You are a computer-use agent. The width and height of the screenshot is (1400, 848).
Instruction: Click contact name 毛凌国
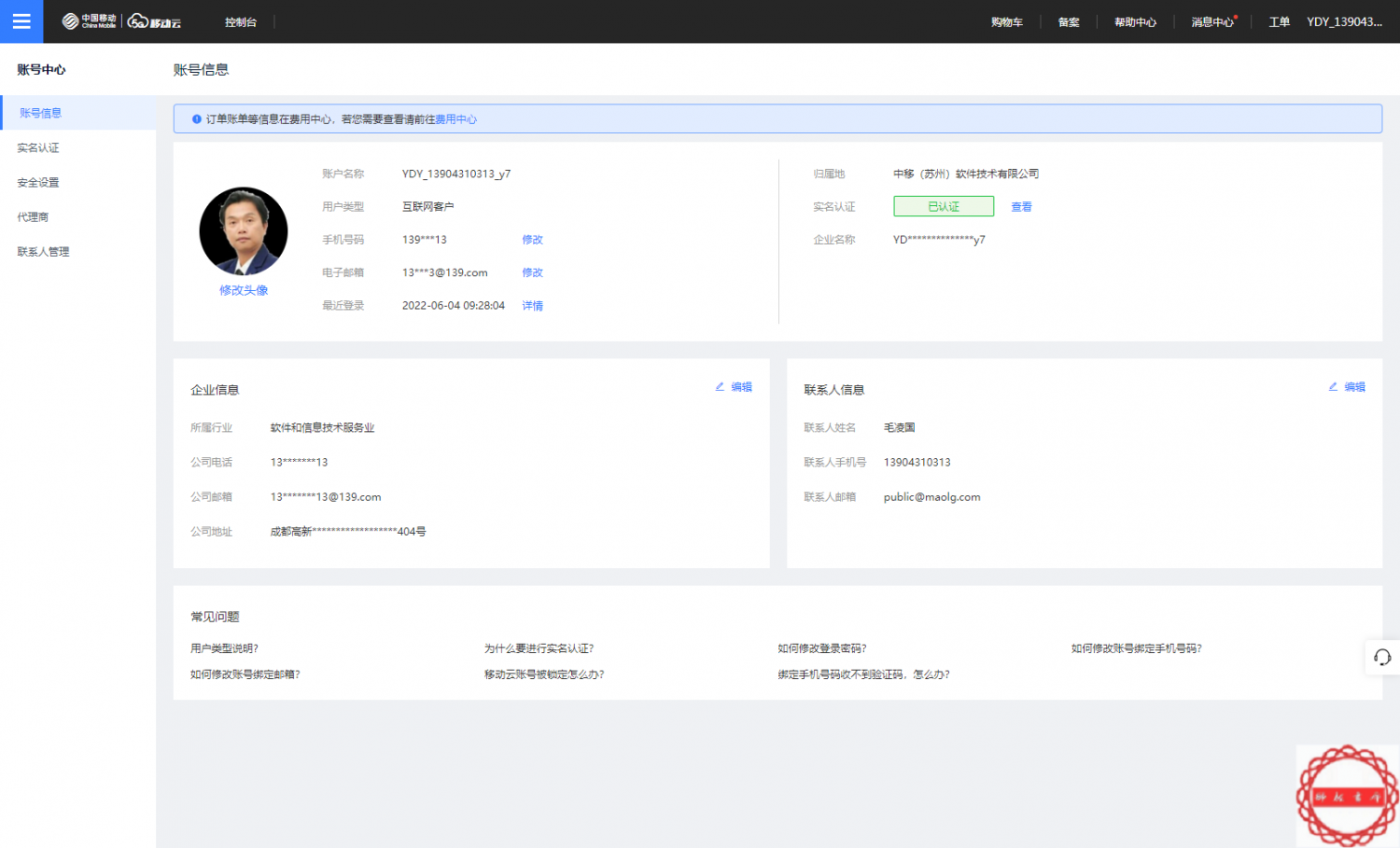click(x=900, y=427)
